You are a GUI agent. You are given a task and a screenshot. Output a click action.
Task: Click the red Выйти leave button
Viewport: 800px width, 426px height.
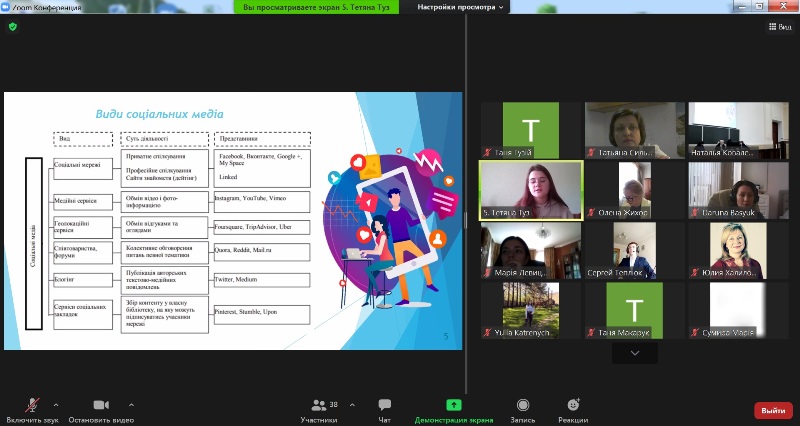[773, 410]
